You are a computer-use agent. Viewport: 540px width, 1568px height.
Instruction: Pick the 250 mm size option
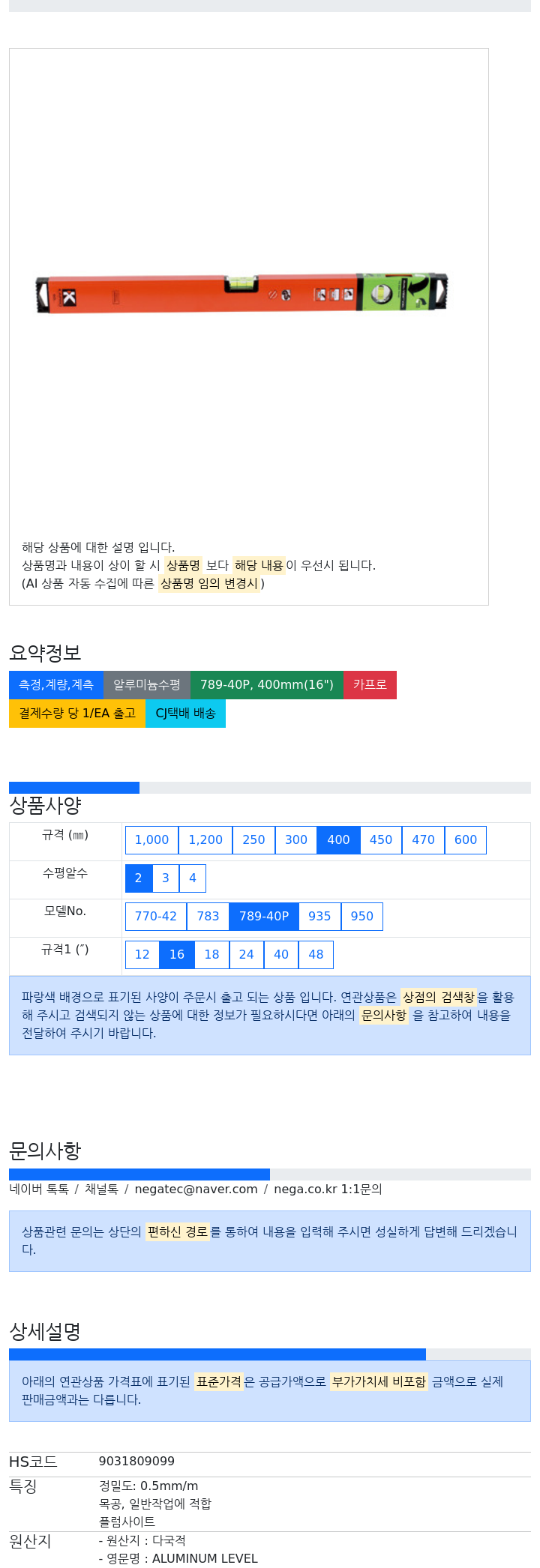[253, 839]
